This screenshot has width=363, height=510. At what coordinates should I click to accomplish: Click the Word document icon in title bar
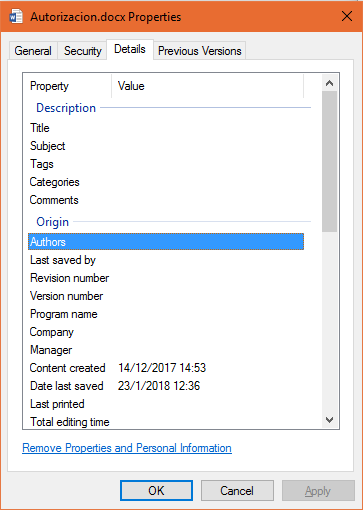16,16
